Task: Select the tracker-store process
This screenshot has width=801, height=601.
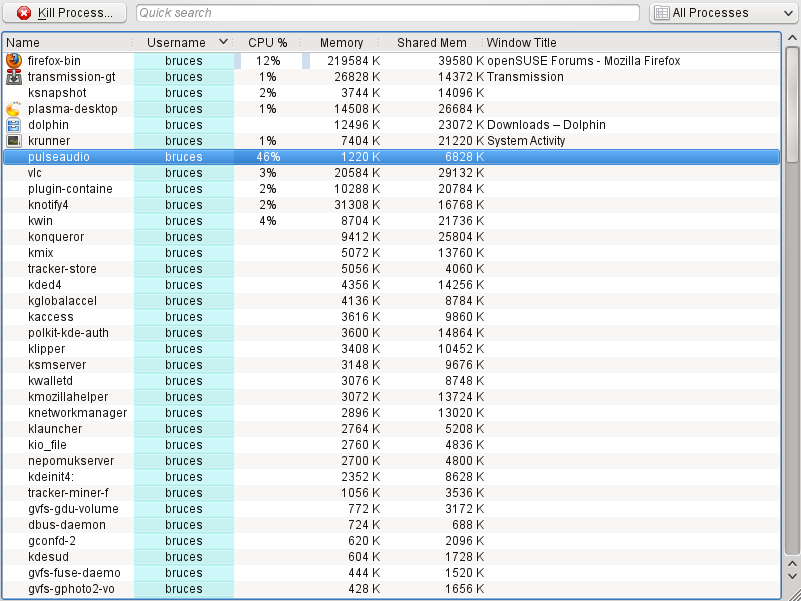Action: pyautogui.click(x=62, y=269)
